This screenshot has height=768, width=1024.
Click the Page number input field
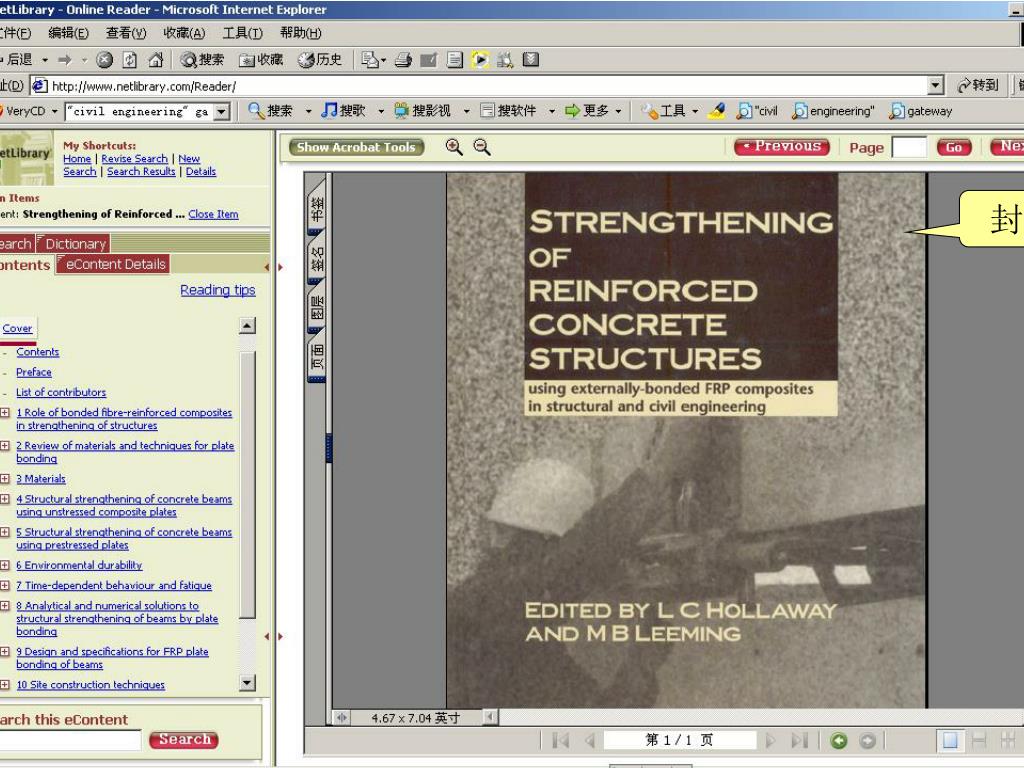click(909, 147)
